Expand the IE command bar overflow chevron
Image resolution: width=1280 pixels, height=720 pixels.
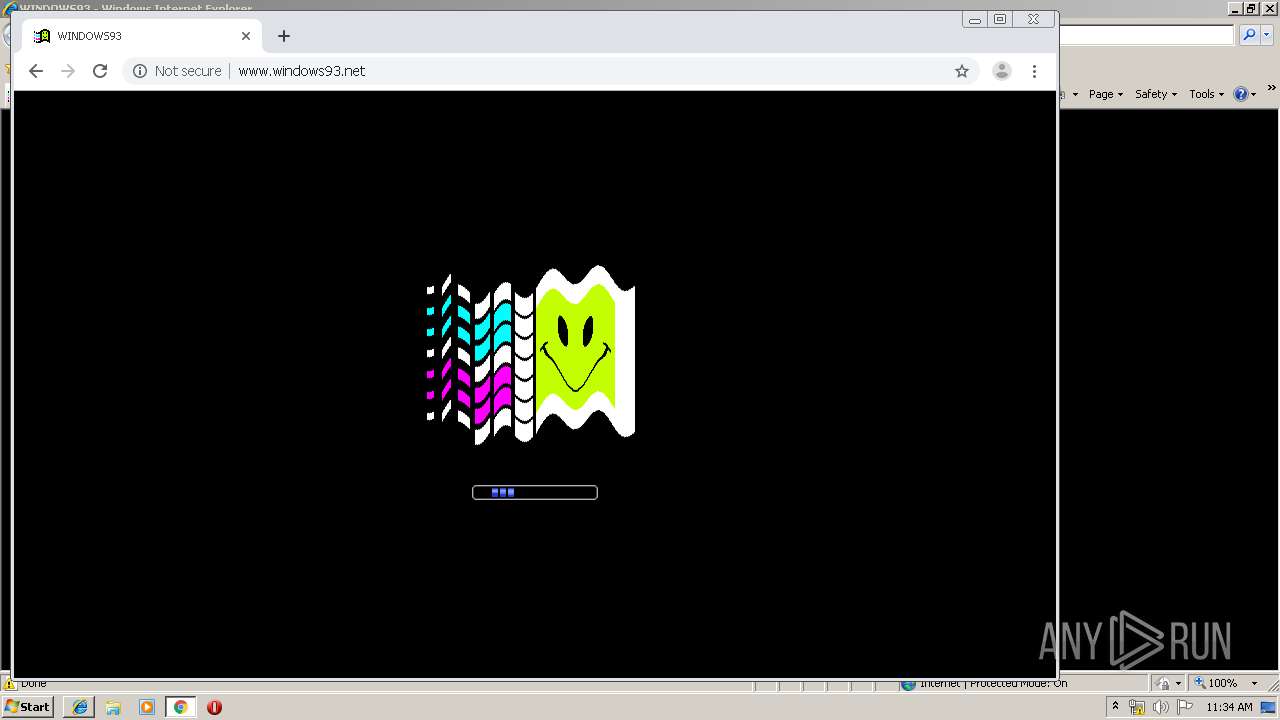click(x=1272, y=89)
